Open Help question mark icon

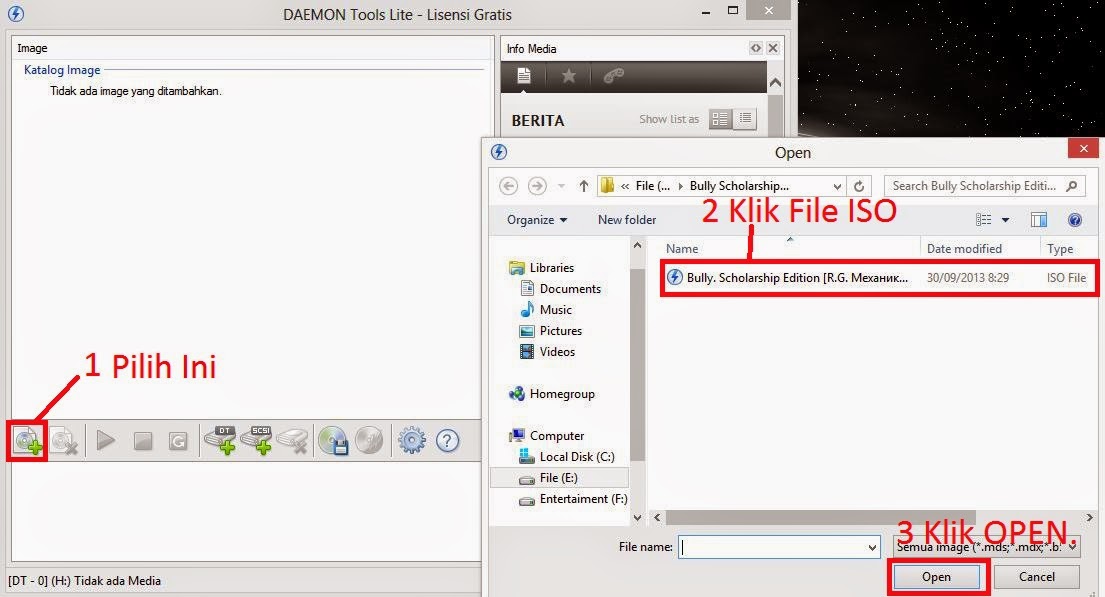click(447, 441)
